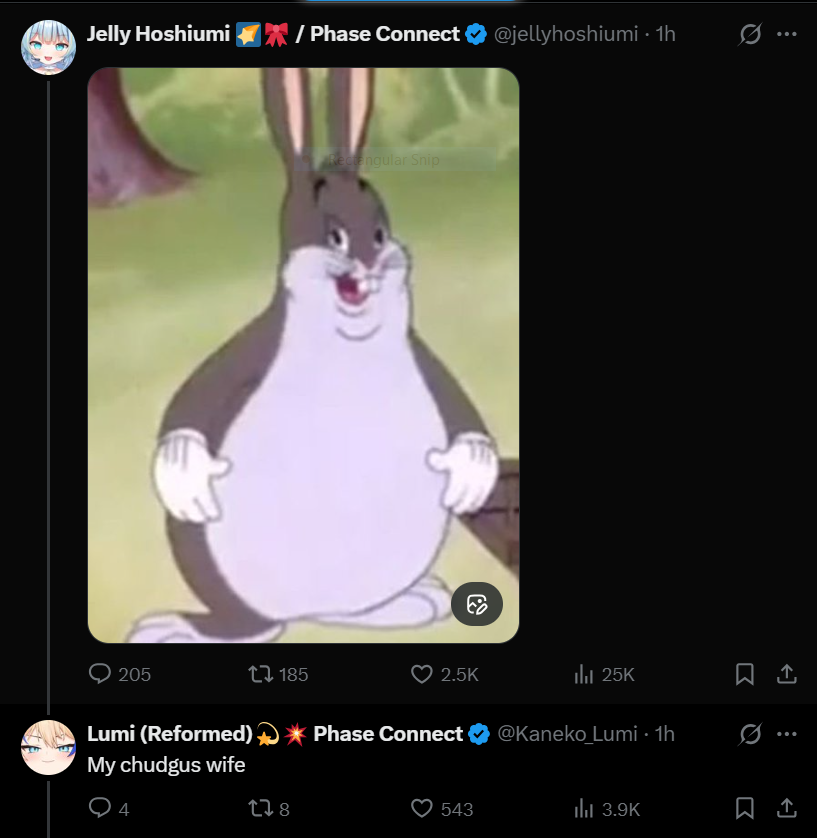View analytics for Lumi's reply 3.9K

tap(606, 808)
